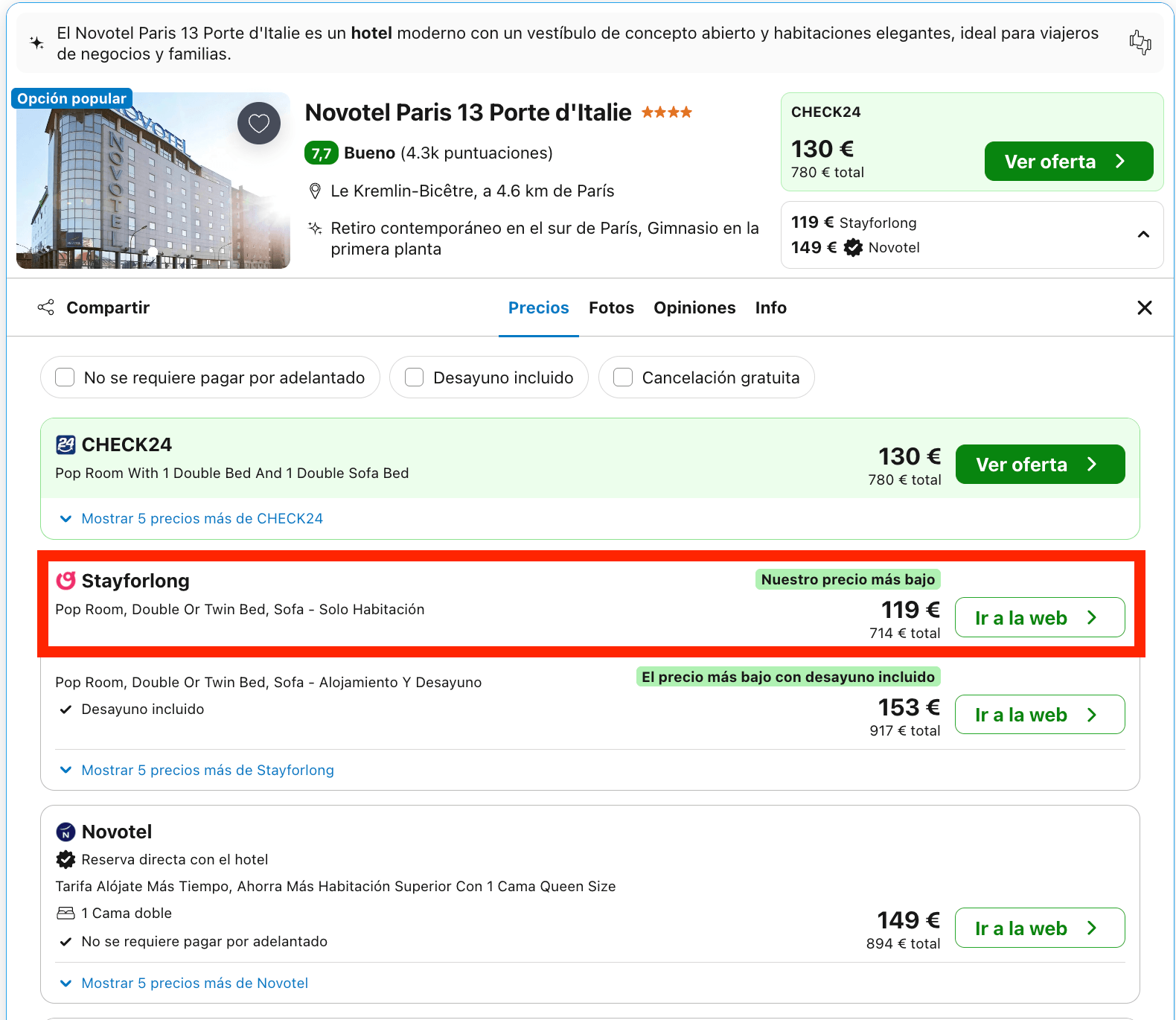This screenshot has width=1176, height=1020.
Task: Click the bed icon by 1 Cama doble
Action: [65, 913]
